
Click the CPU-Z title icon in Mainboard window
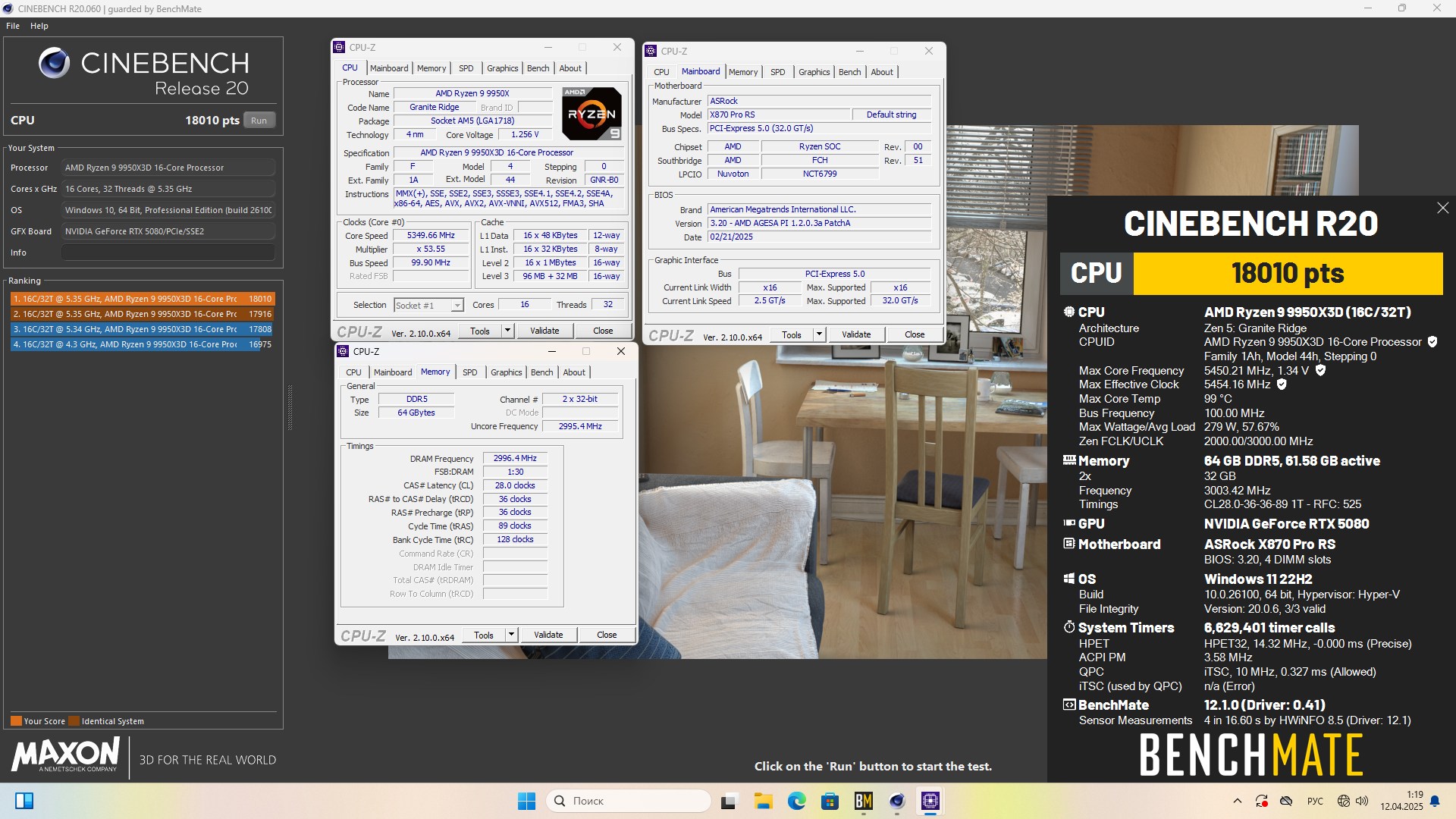click(x=650, y=51)
